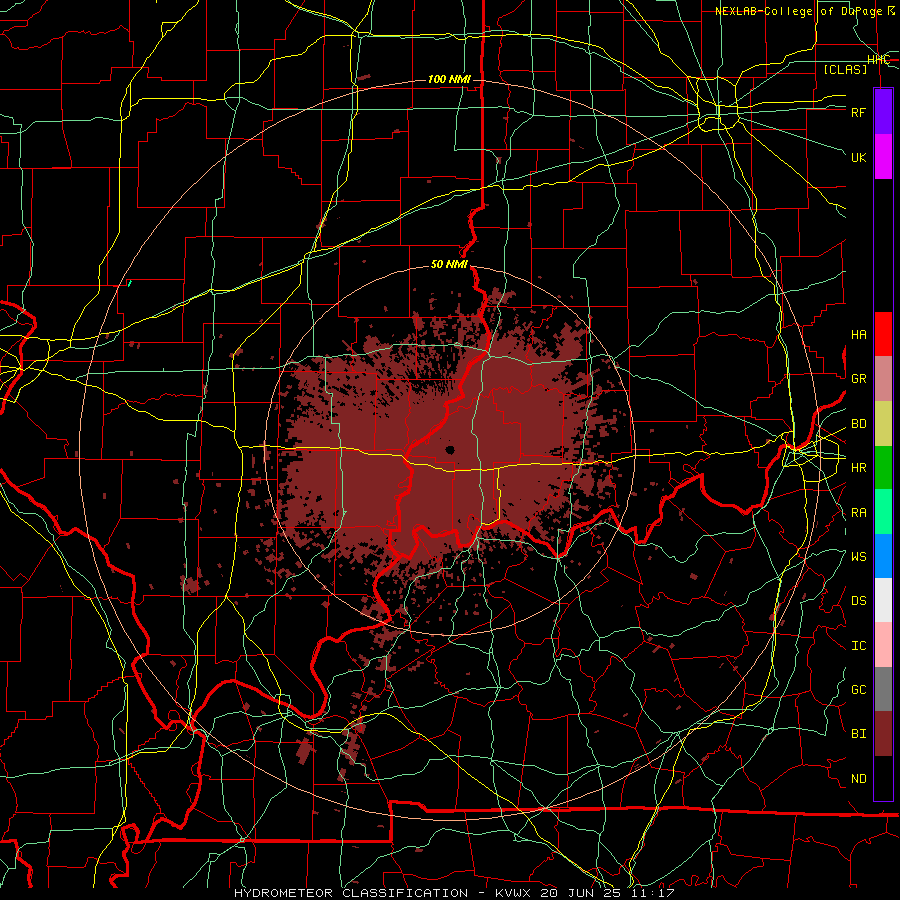Image resolution: width=900 pixels, height=900 pixels.
Task: Click the "HR" legend label
Action: tap(858, 468)
